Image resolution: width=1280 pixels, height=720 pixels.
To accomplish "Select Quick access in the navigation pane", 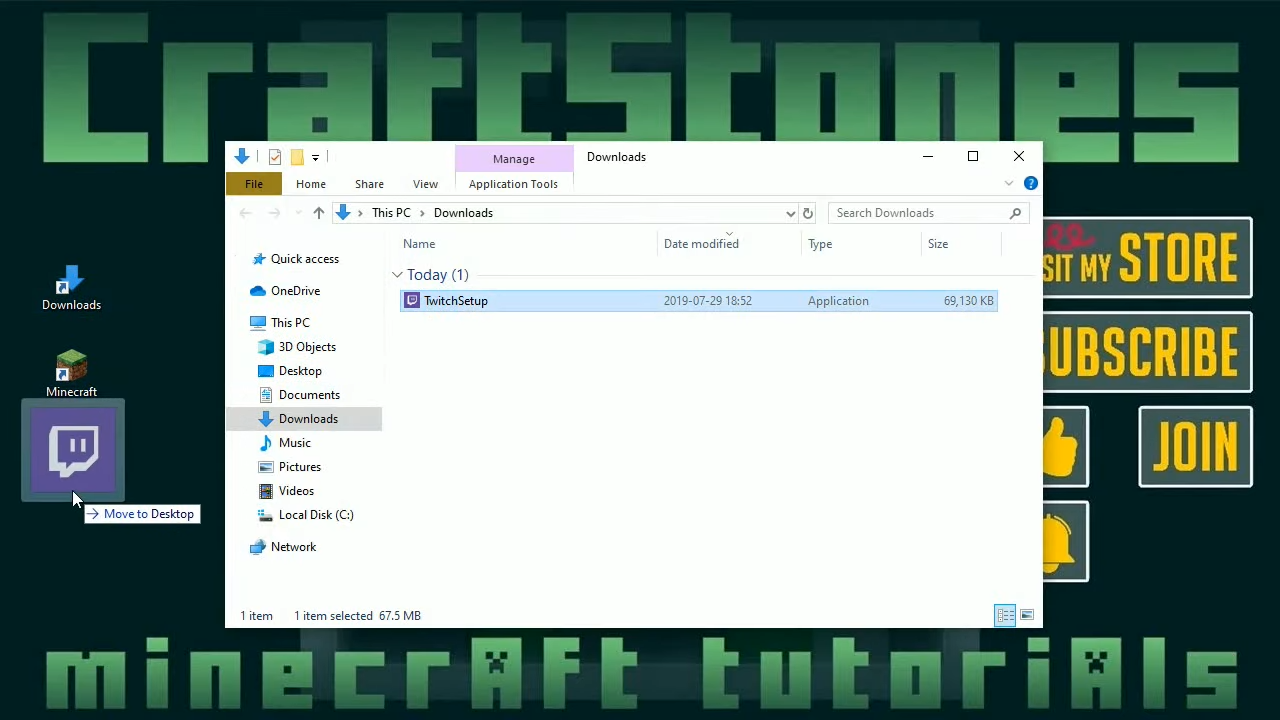I will [x=304, y=259].
